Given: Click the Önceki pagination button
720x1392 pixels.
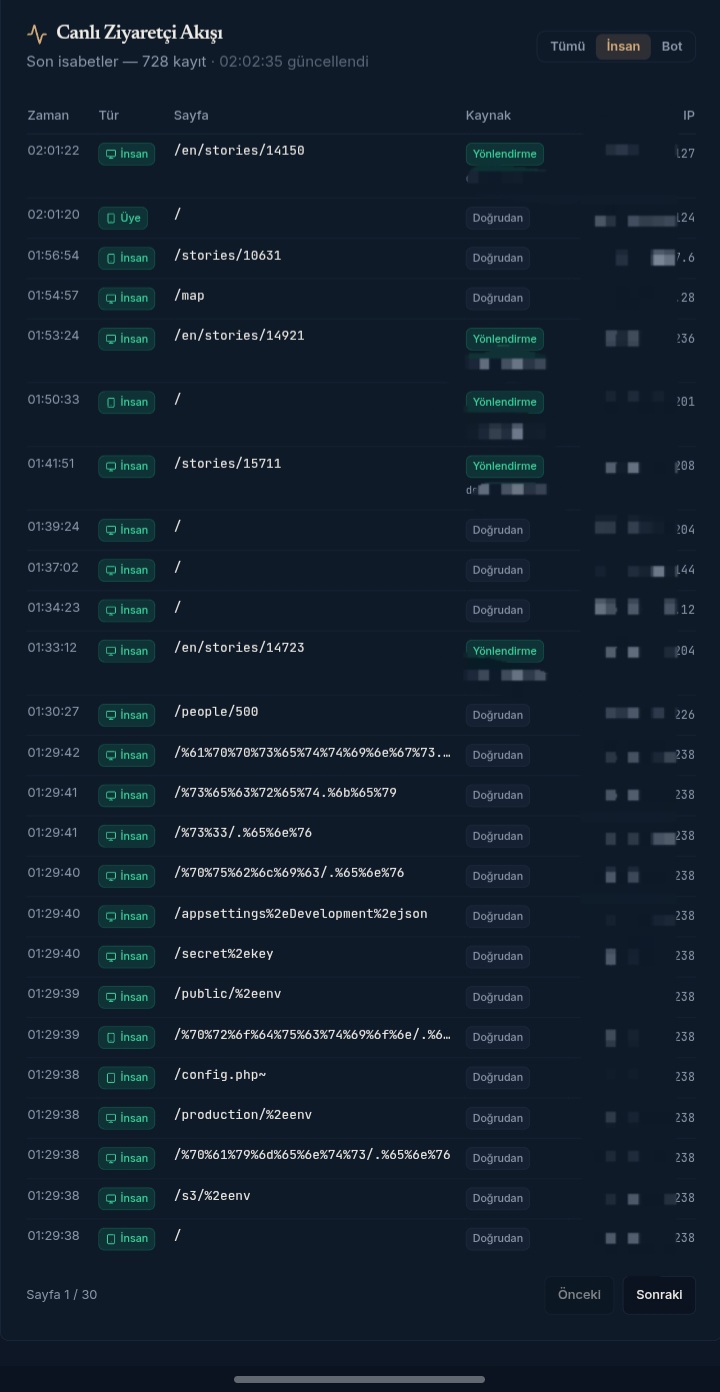Looking at the screenshot, I should pyautogui.click(x=579, y=1295).
